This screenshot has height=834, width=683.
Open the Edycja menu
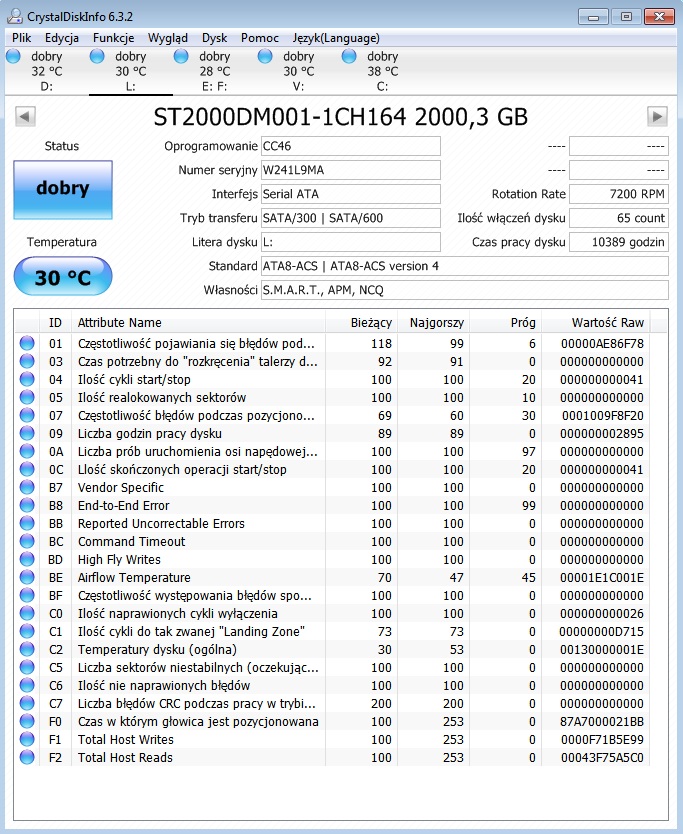click(62, 38)
